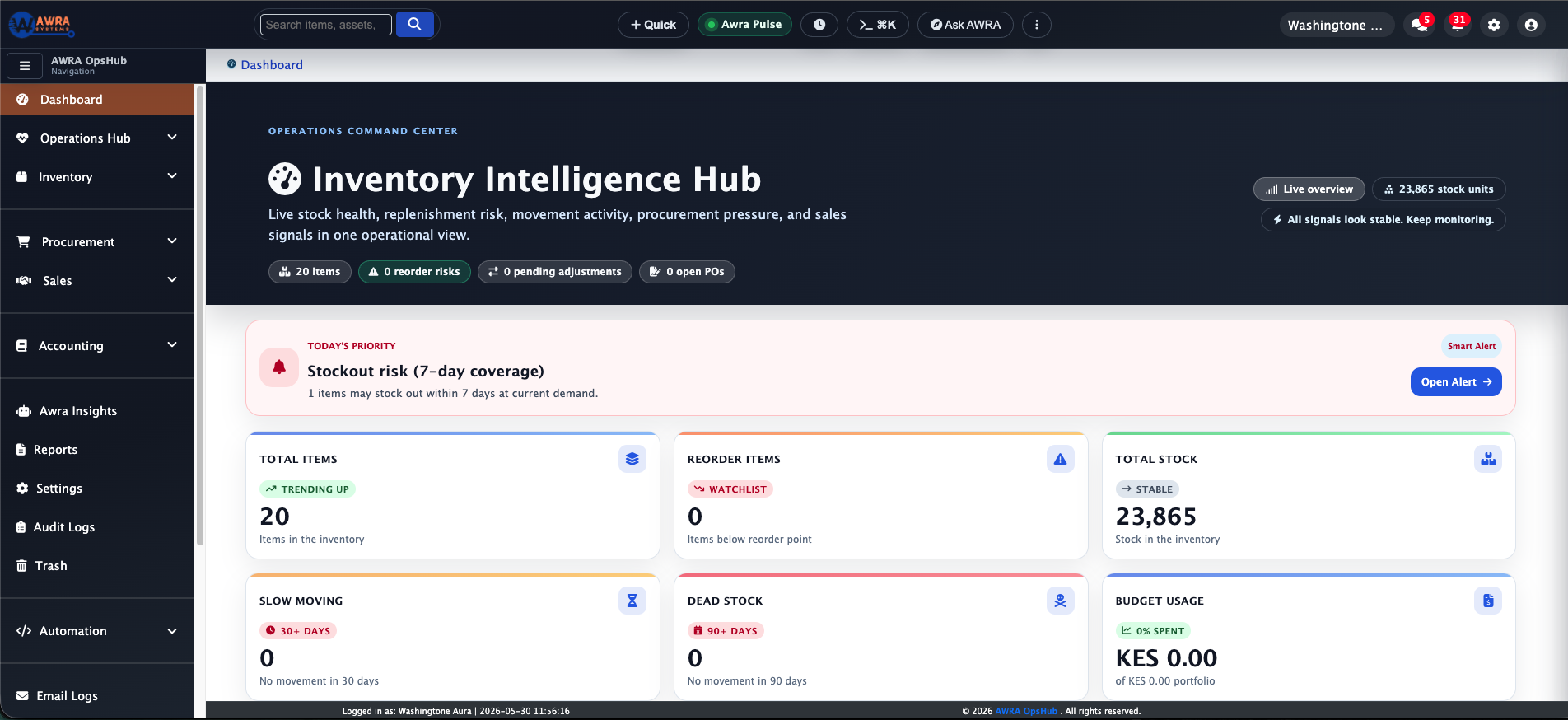Open Trash in the sidebar

(x=97, y=566)
